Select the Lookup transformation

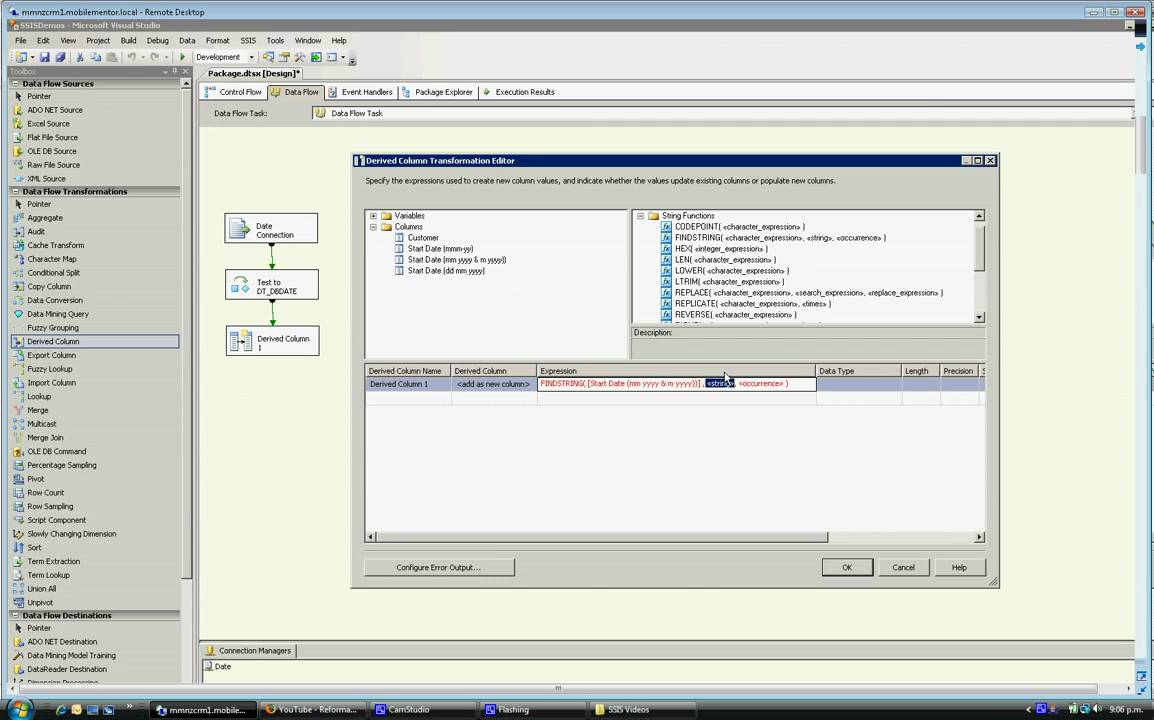39,396
